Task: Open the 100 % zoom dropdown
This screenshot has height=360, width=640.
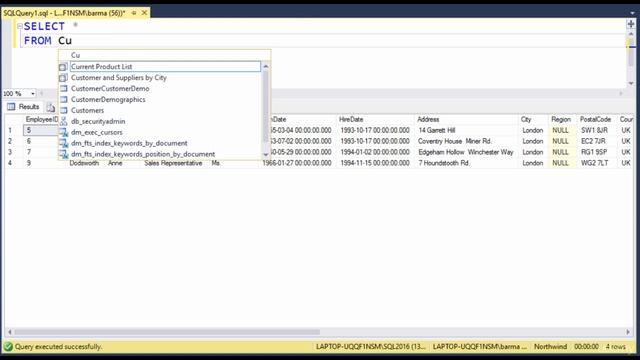Action: coord(33,94)
